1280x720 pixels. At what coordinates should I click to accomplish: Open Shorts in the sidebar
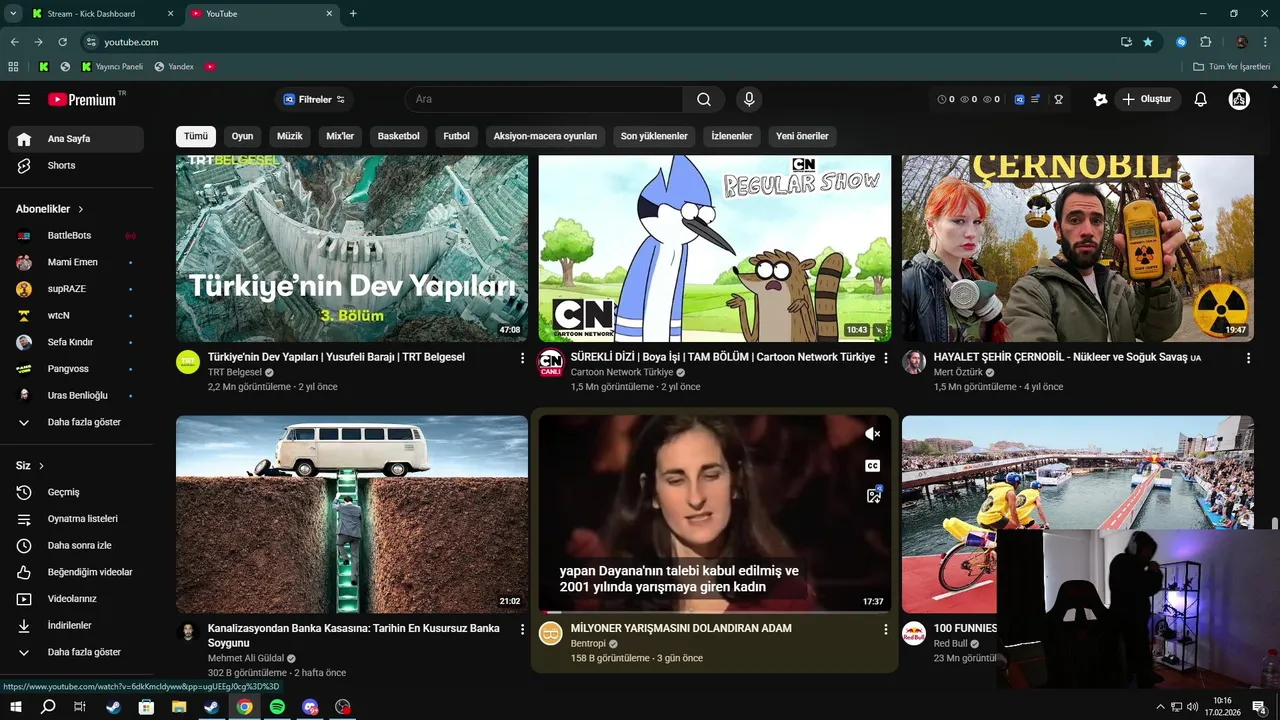click(x=75, y=165)
